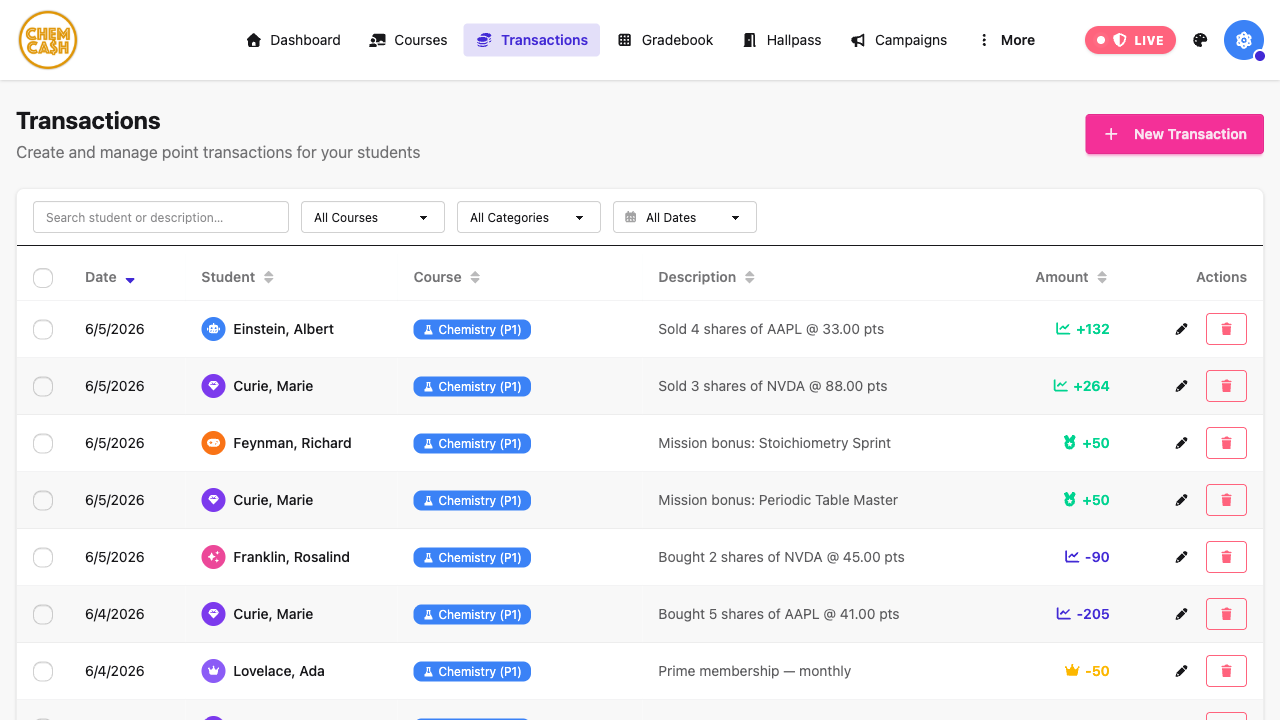Delete the Prime membership transaction
Image resolution: width=1280 pixels, height=720 pixels.
tap(1226, 671)
